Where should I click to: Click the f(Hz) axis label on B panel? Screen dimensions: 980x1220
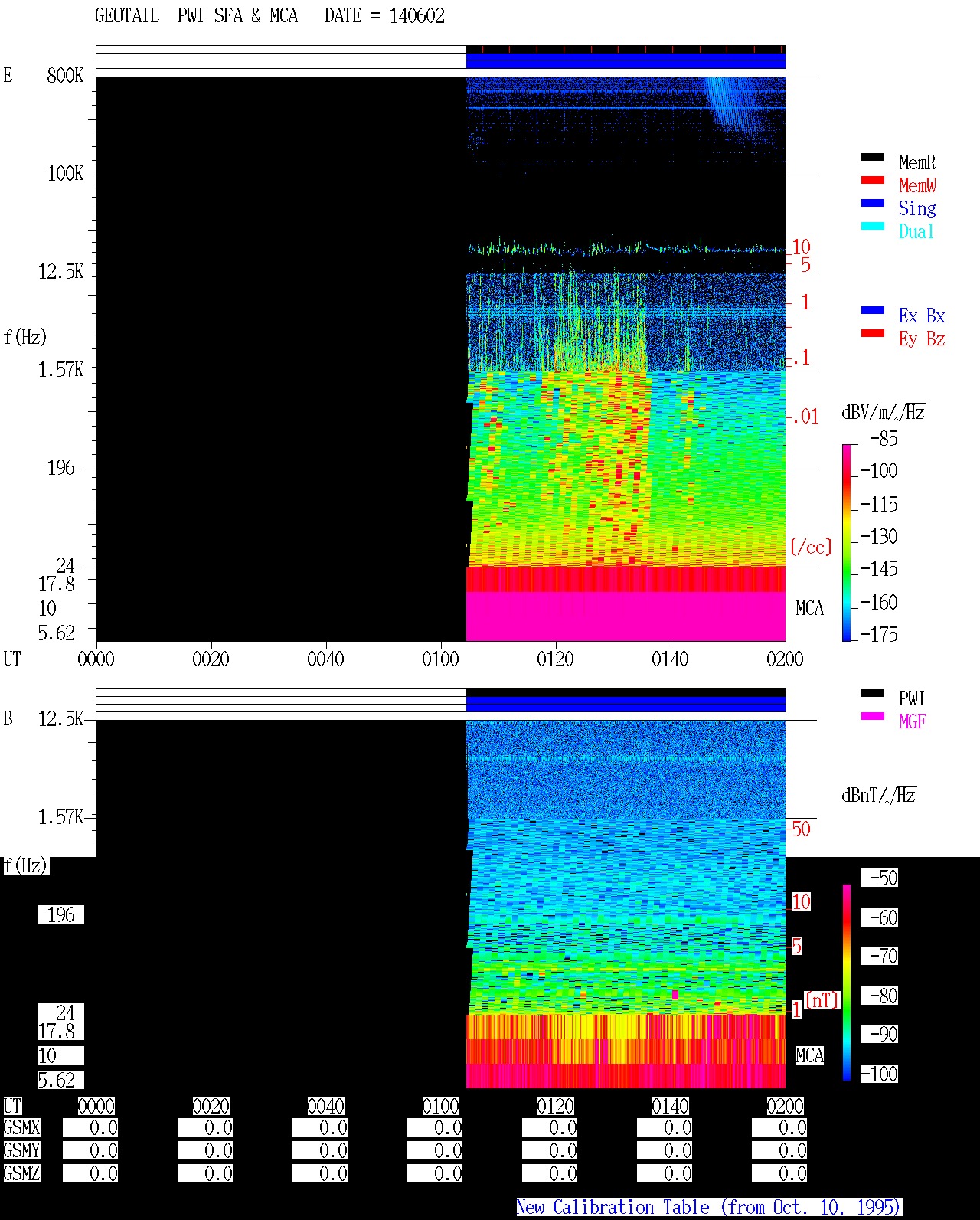pyautogui.click(x=25, y=865)
